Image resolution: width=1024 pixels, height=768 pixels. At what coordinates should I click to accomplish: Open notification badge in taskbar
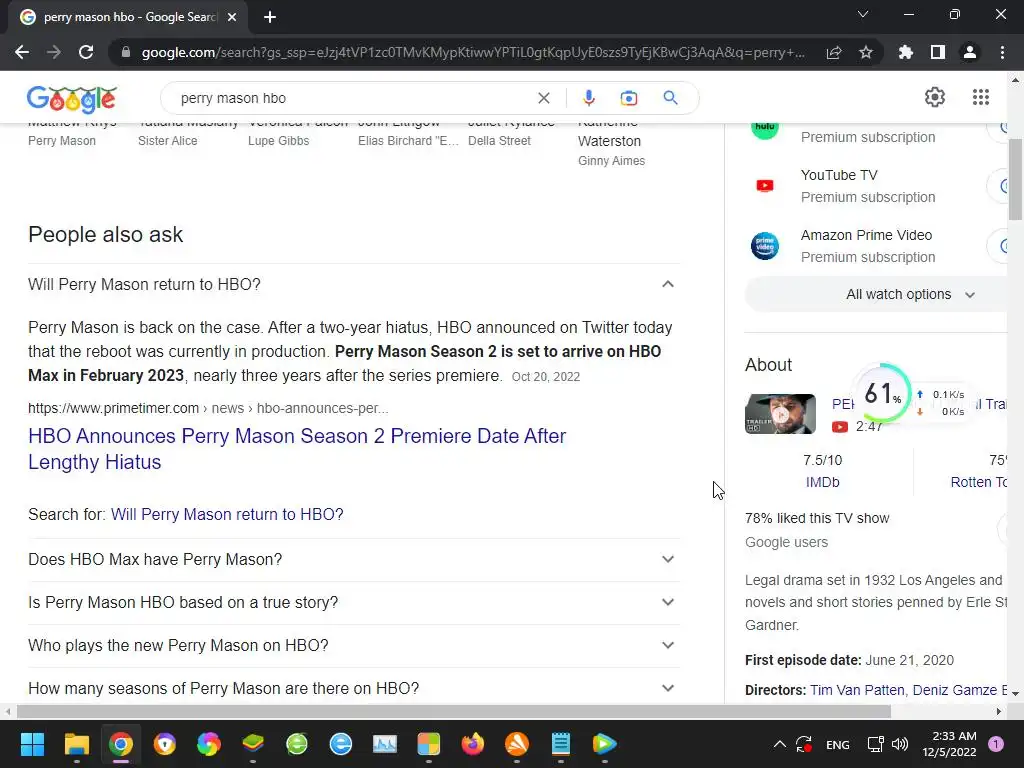[x=995, y=744]
